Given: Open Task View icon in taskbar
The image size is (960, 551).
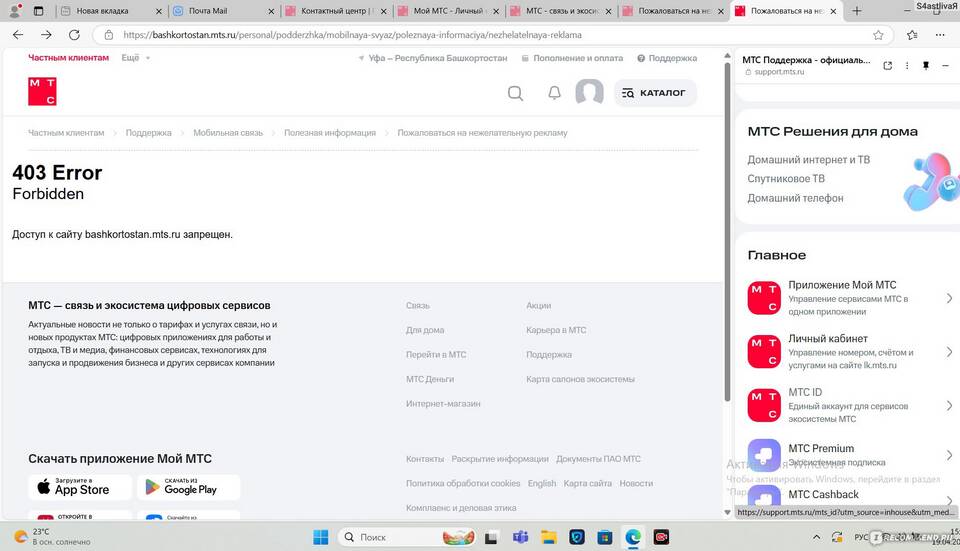Looking at the screenshot, I should 491,538.
